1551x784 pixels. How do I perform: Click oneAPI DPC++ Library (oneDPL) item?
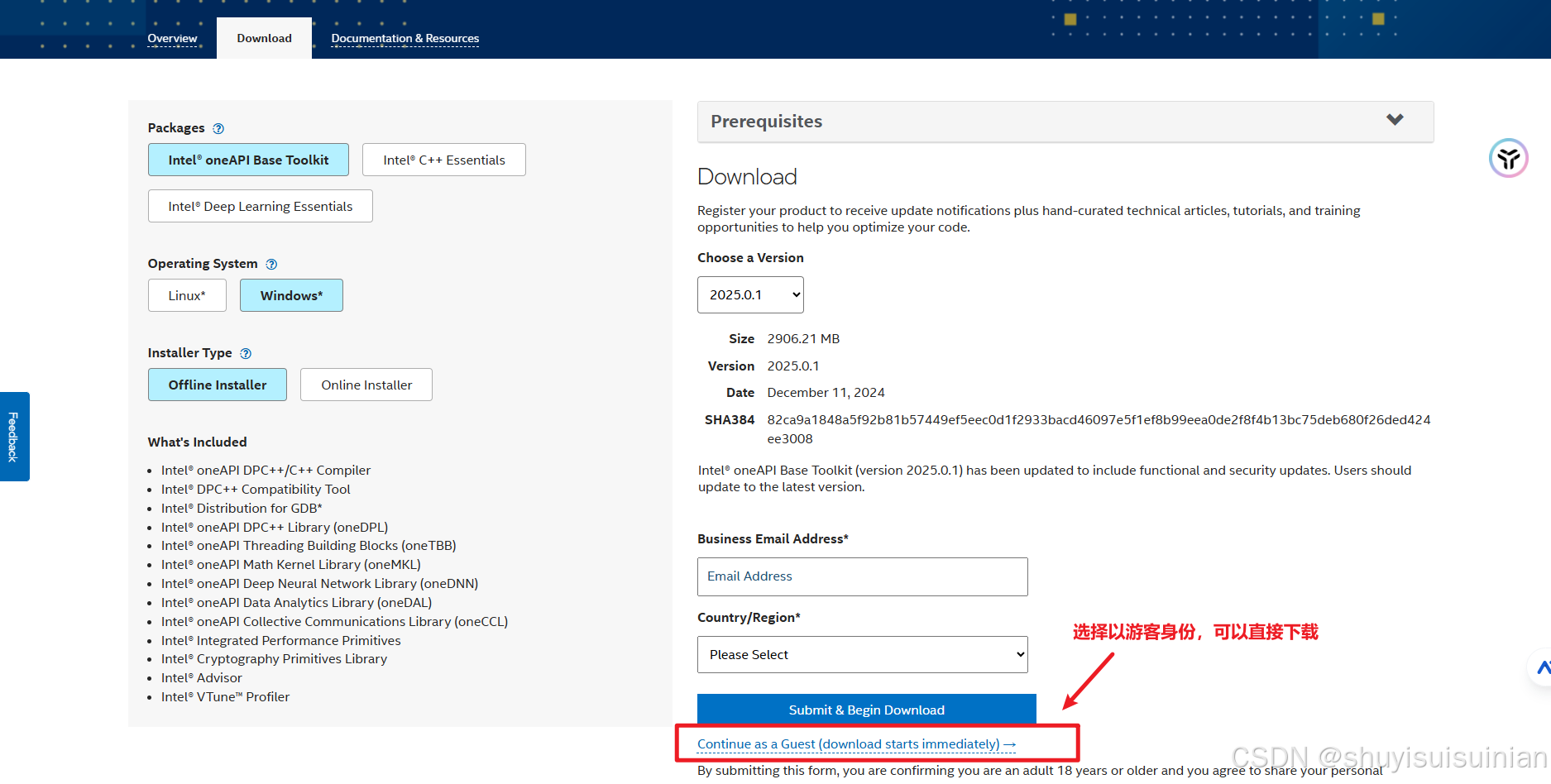coord(275,527)
